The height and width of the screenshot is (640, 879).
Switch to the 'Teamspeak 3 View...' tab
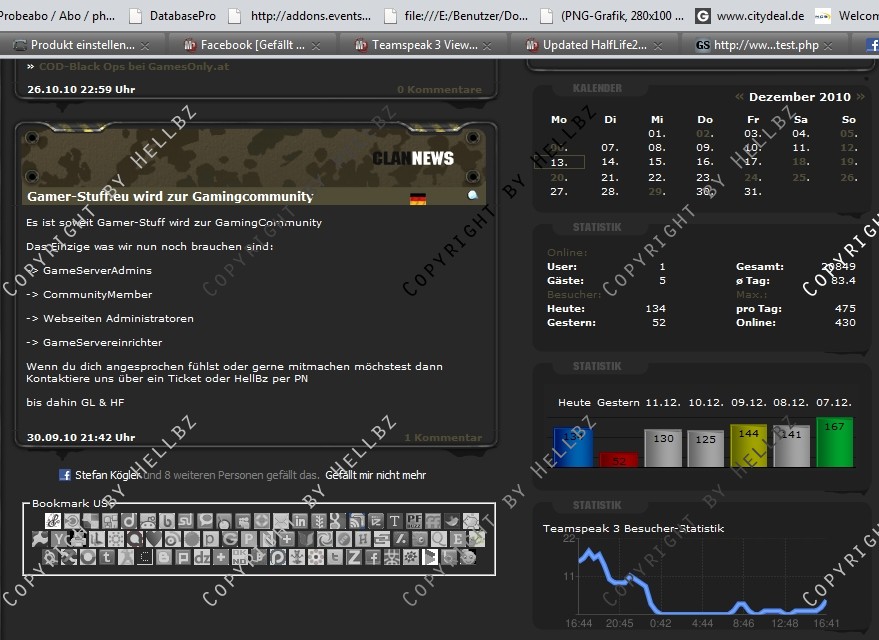[x=424, y=45]
